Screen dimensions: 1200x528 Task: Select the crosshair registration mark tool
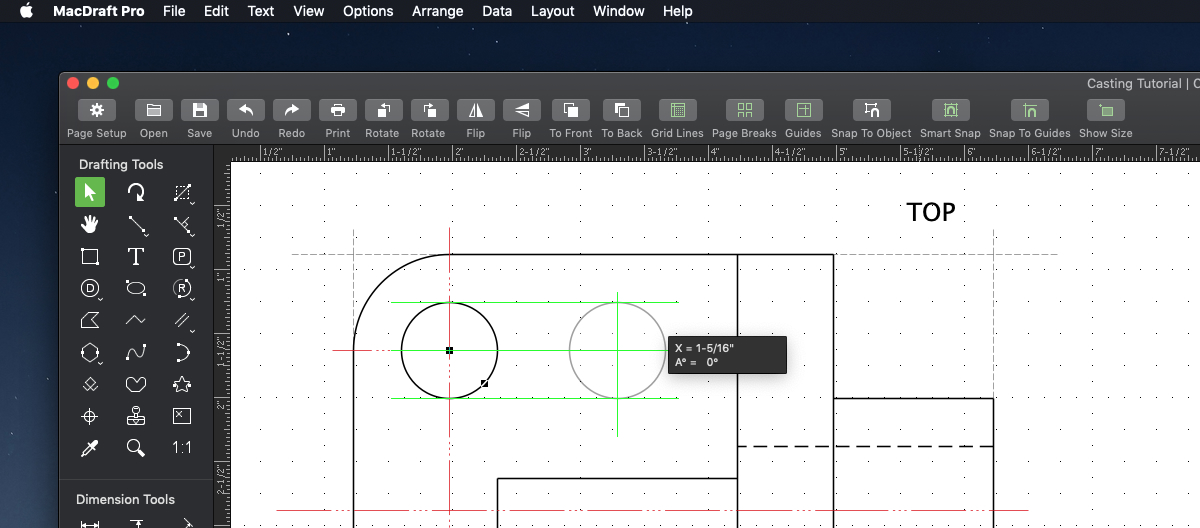click(x=90, y=416)
